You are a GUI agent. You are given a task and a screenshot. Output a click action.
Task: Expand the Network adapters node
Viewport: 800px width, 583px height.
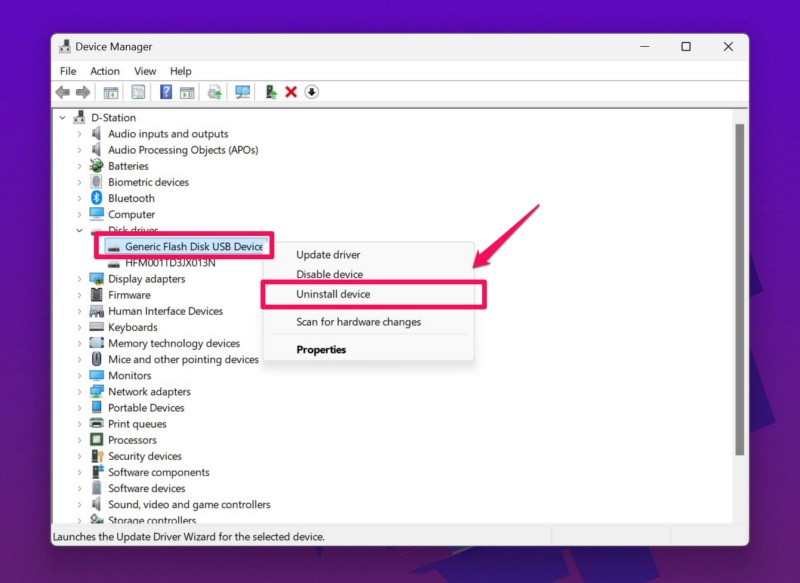pos(80,392)
